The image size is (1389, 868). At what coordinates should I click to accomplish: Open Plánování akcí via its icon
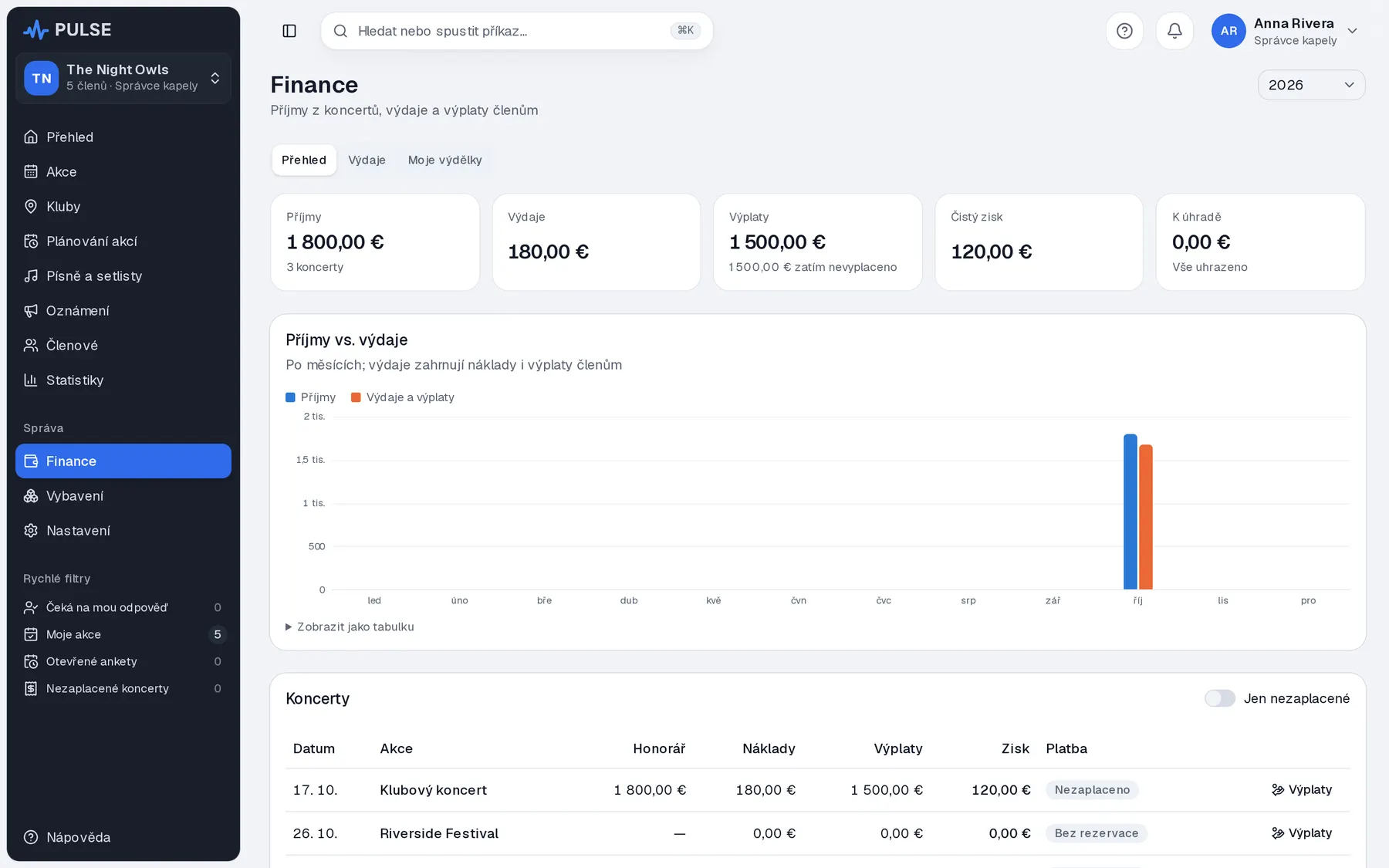[x=31, y=241]
